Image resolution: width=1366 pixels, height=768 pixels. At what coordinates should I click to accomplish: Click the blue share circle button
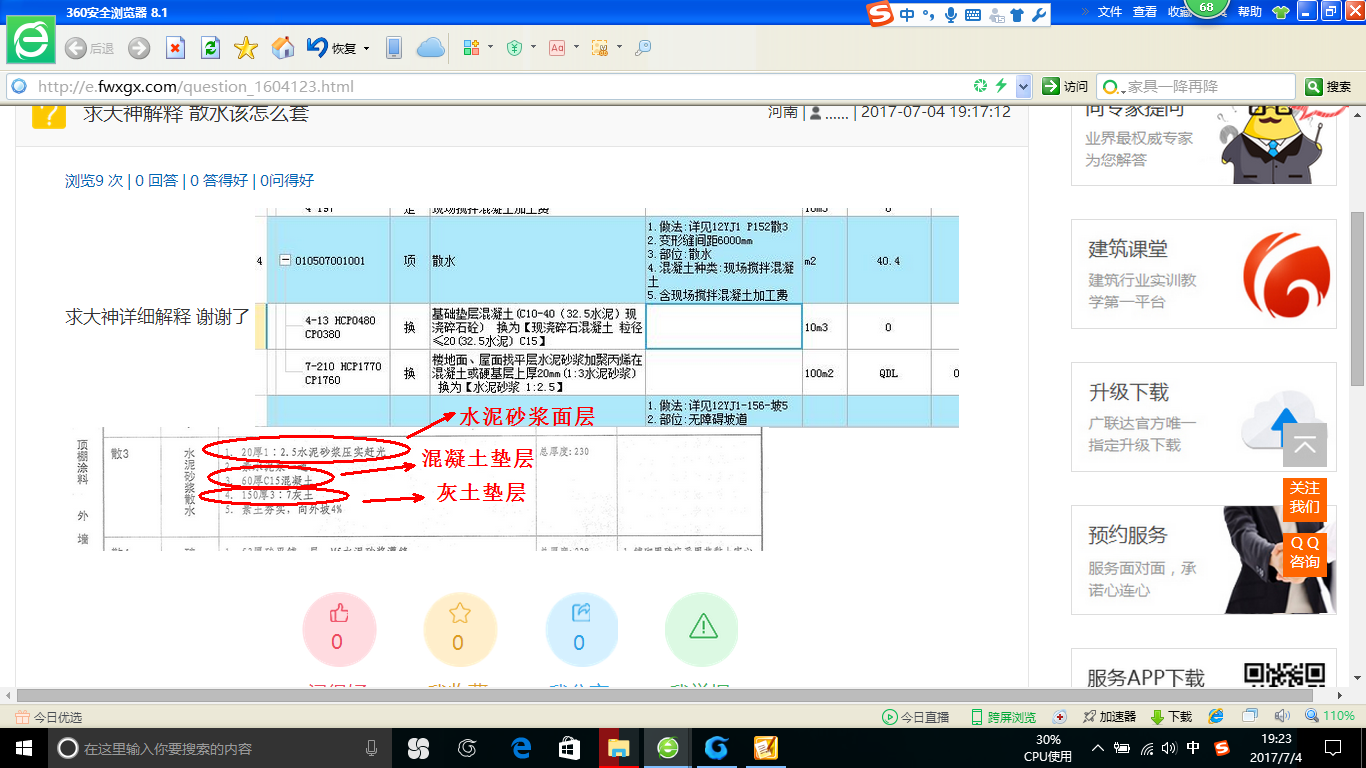[x=580, y=629]
